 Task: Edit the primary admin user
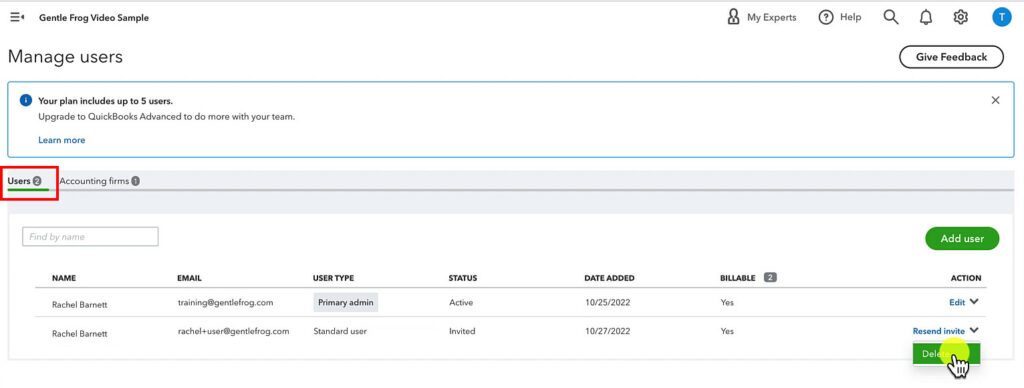point(956,302)
